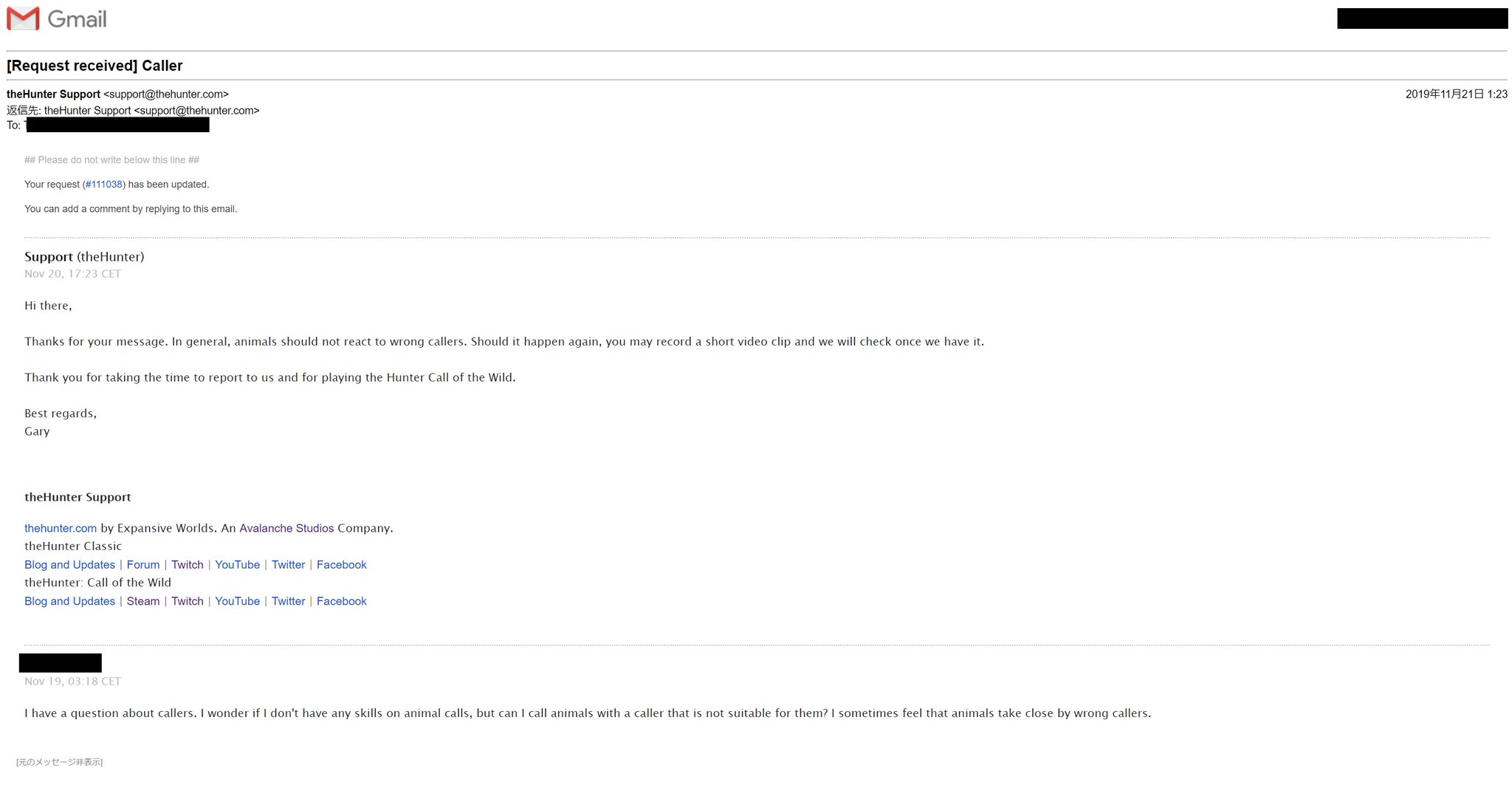Open theHunter Classic Blog and Updates
The image size is (1512, 796).
pos(69,565)
